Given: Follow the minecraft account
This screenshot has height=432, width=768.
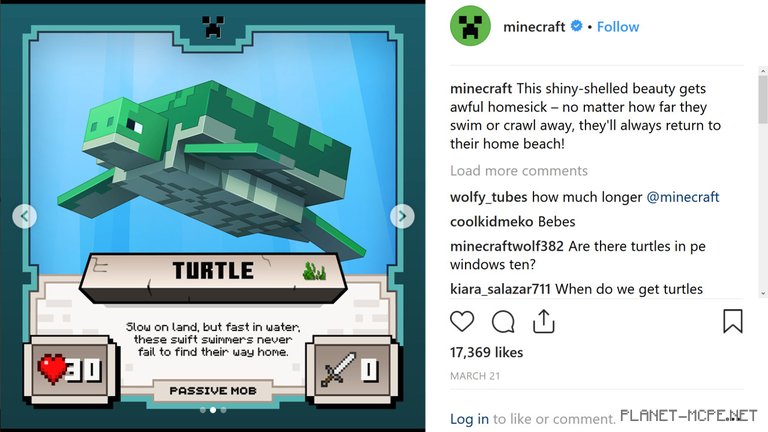Looking at the screenshot, I should (618, 26).
